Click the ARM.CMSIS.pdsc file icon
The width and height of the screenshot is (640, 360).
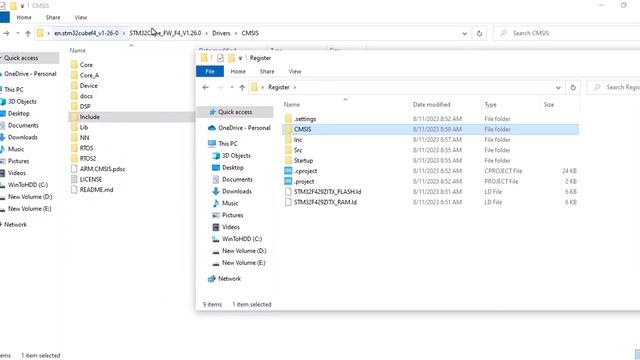pos(74,169)
